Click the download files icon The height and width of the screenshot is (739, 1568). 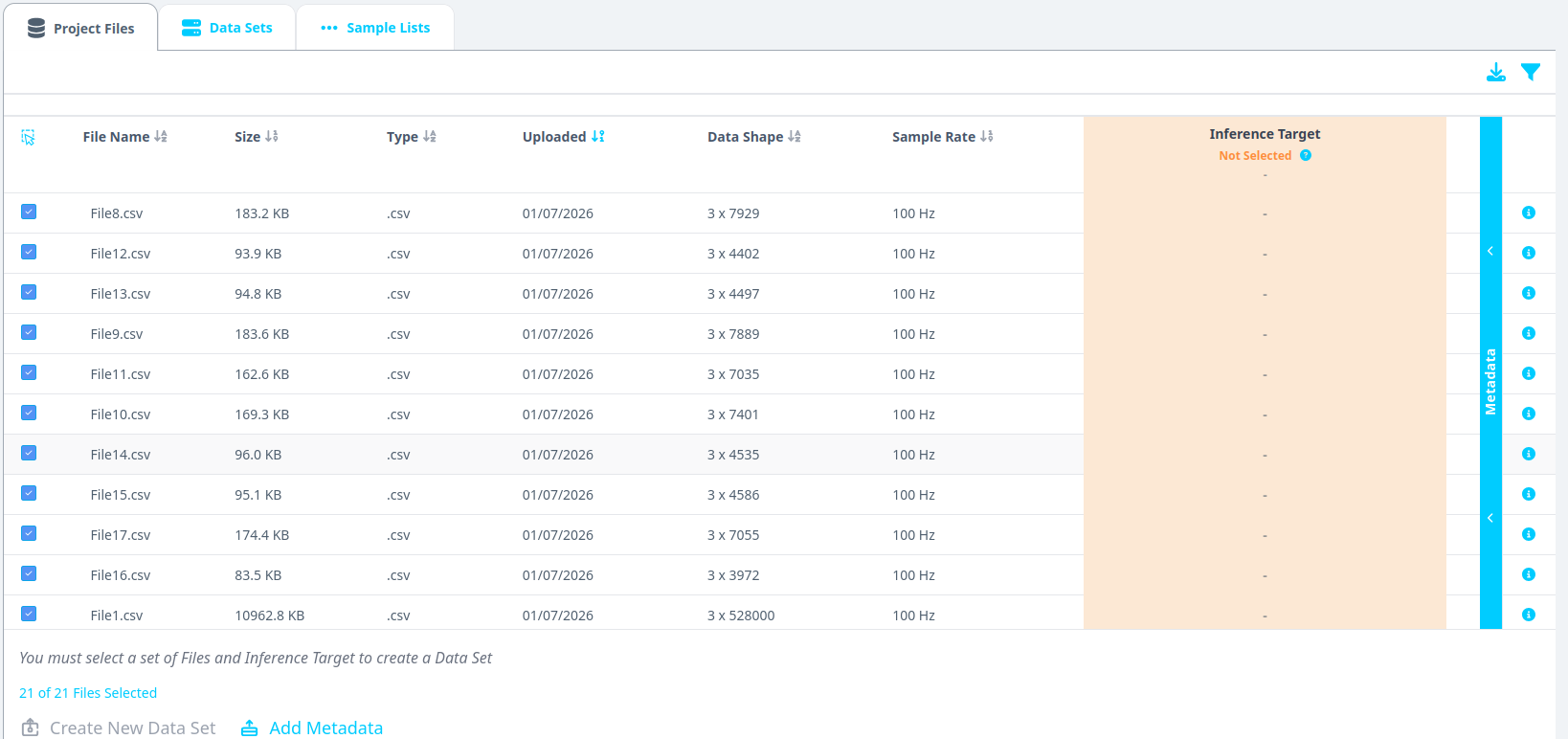(x=1495, y=73)
